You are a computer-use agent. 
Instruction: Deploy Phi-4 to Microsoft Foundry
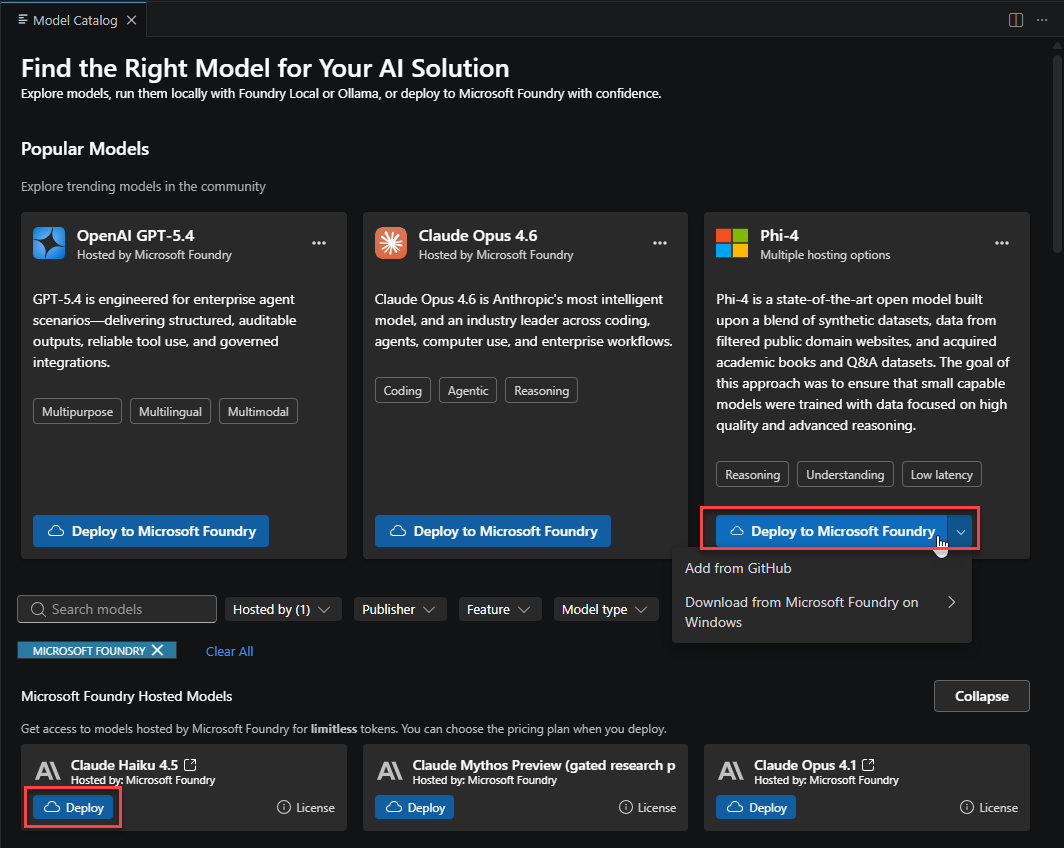pyautogui.click(x=831, y=531)
